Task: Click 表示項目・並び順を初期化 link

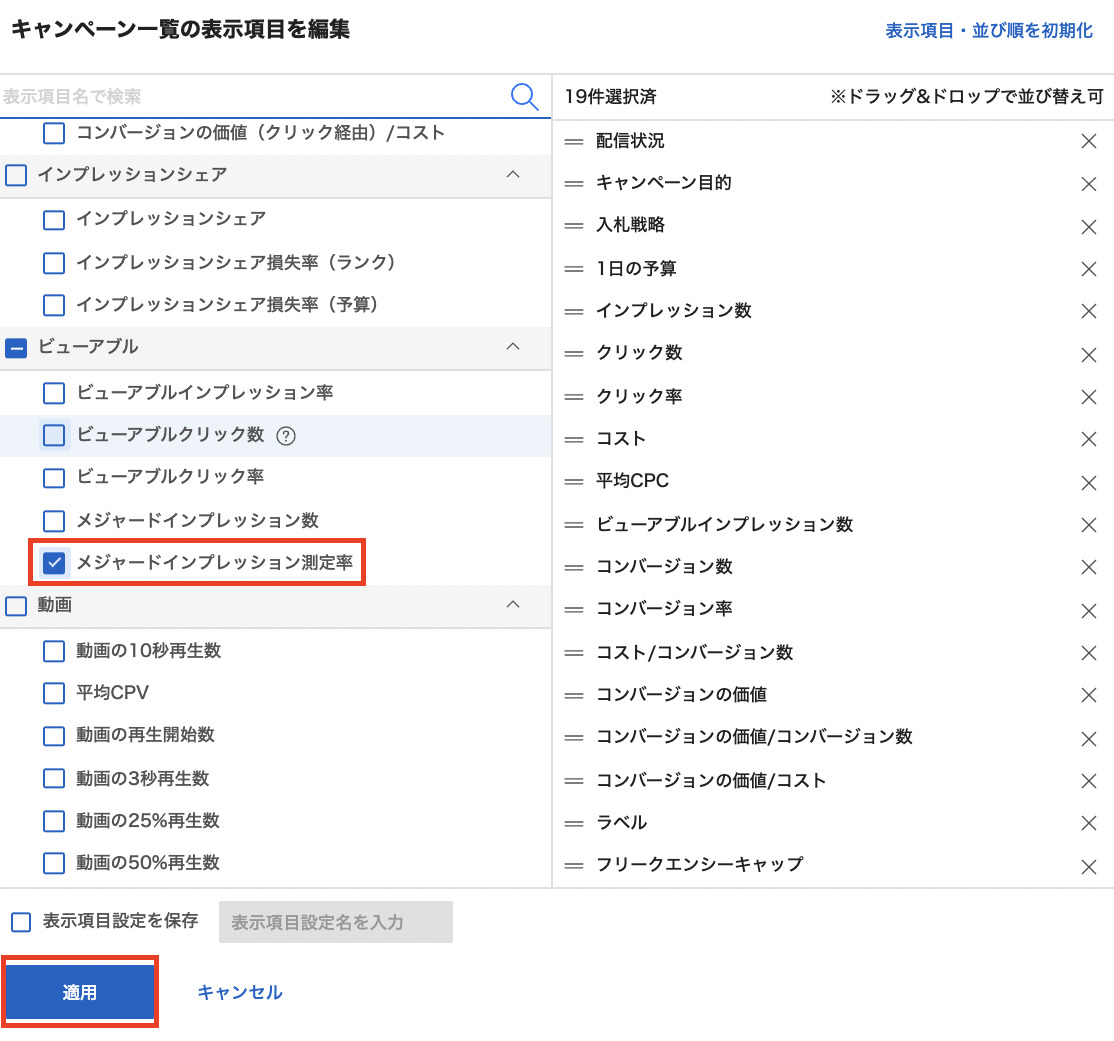Action: (x=989, y=31)
